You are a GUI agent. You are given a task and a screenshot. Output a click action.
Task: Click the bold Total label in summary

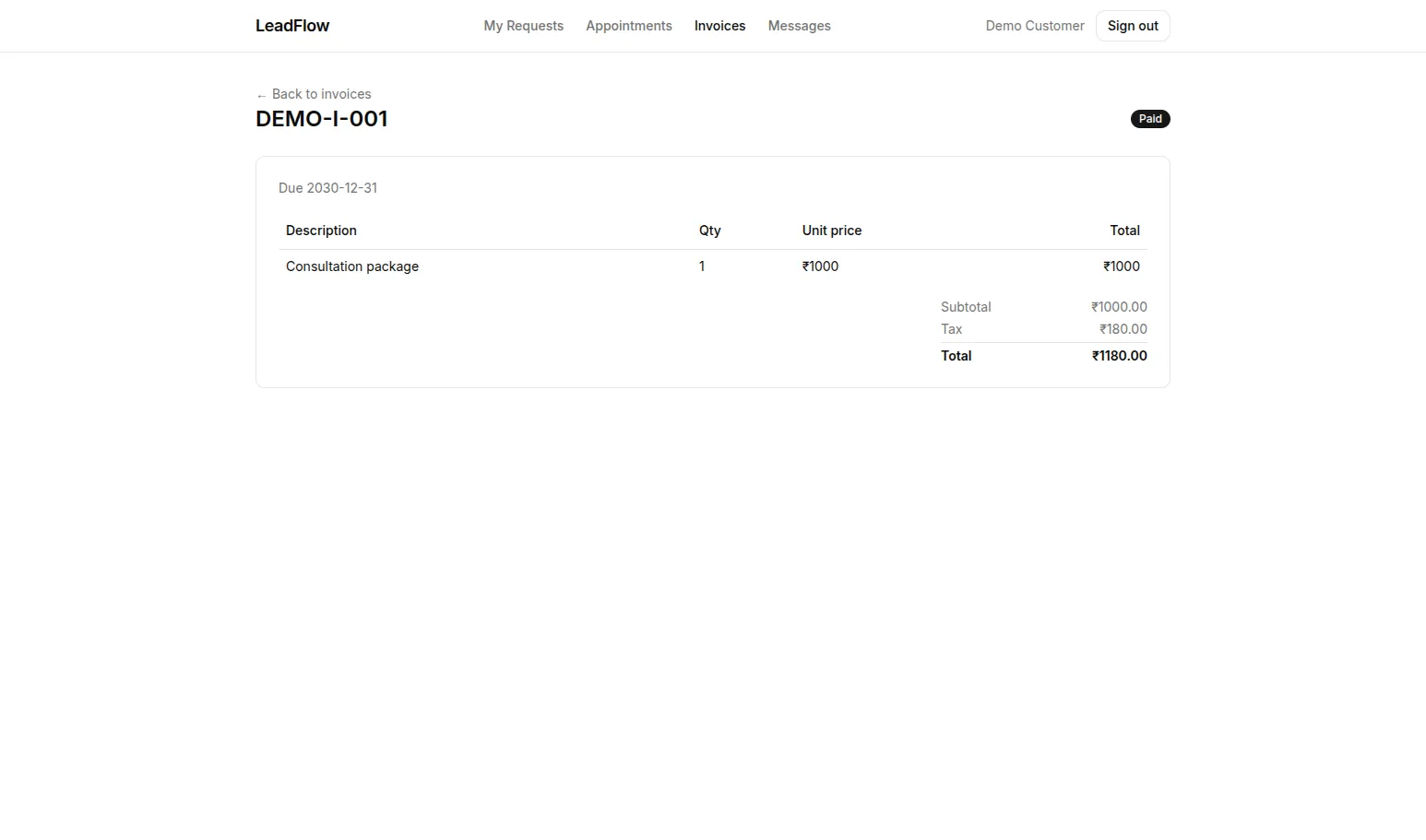coord(956,356)
